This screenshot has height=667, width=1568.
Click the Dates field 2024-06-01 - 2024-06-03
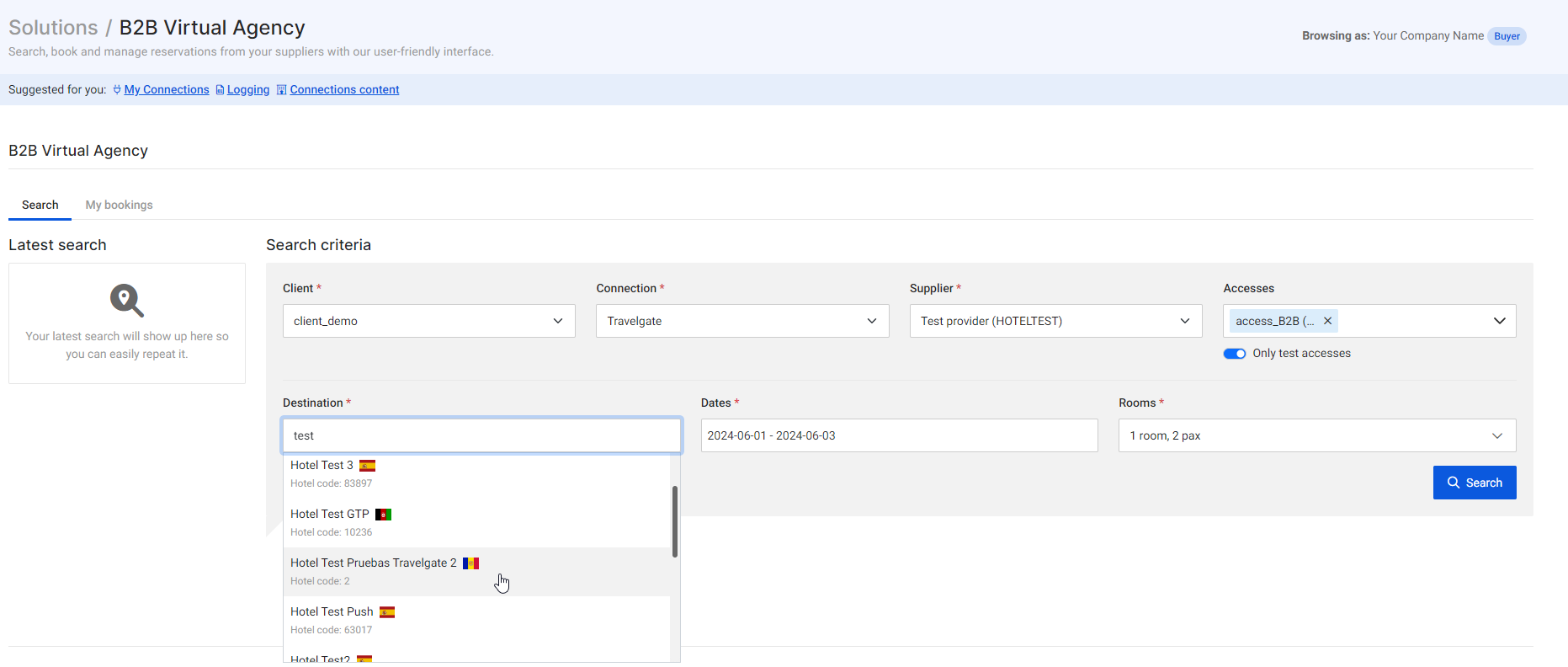click(x=899, y=435)
